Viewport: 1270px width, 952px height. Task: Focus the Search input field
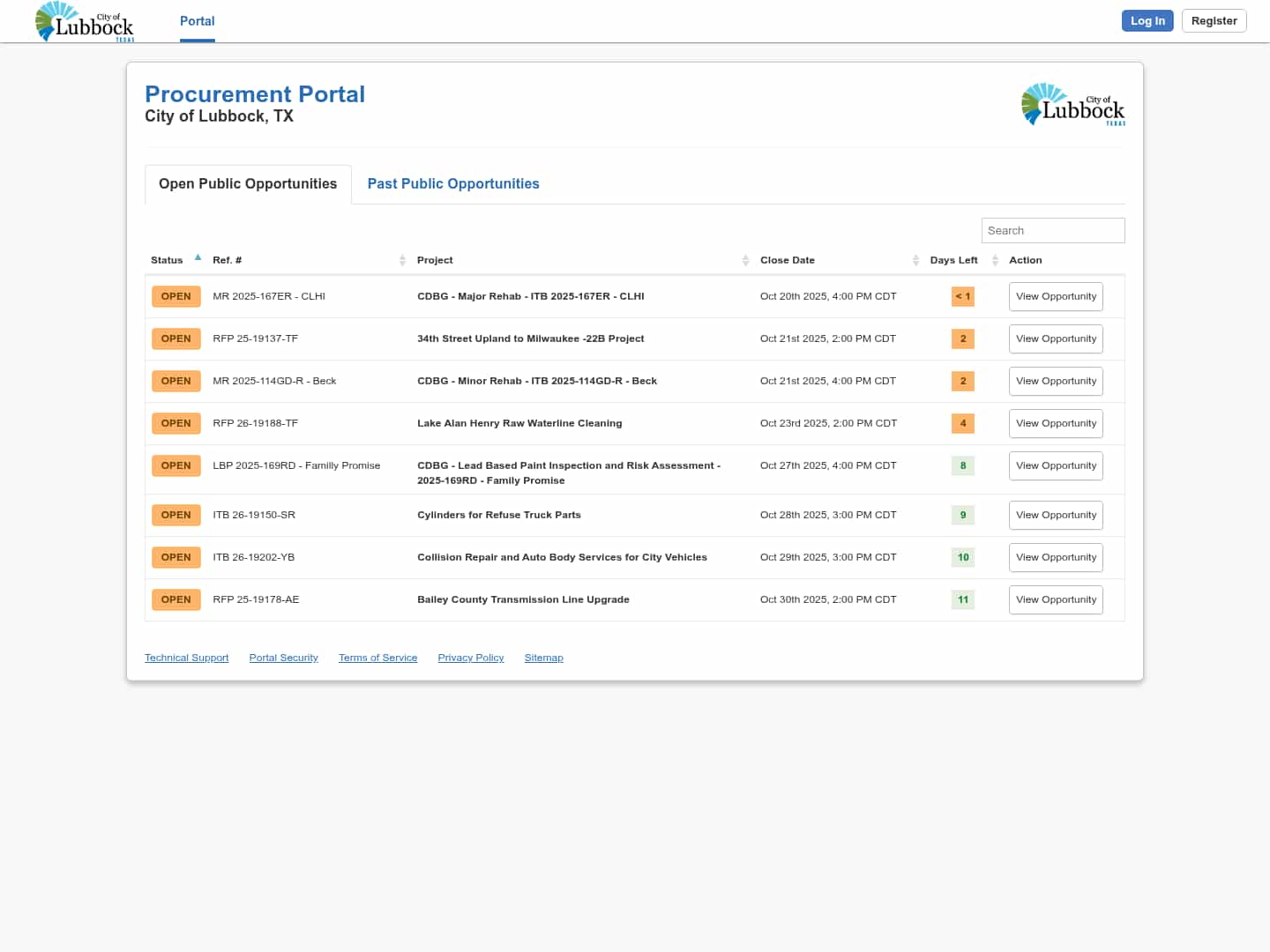tap(1052, 231)
